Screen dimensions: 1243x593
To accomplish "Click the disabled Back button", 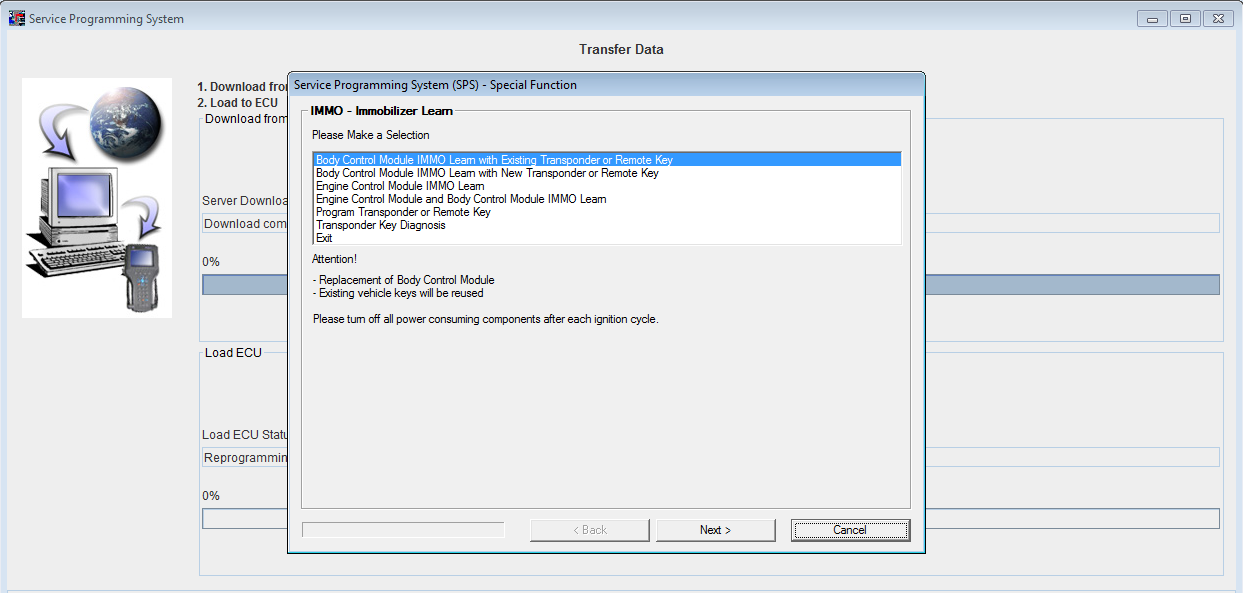I will pyautogui.click(x=589, y=530).
